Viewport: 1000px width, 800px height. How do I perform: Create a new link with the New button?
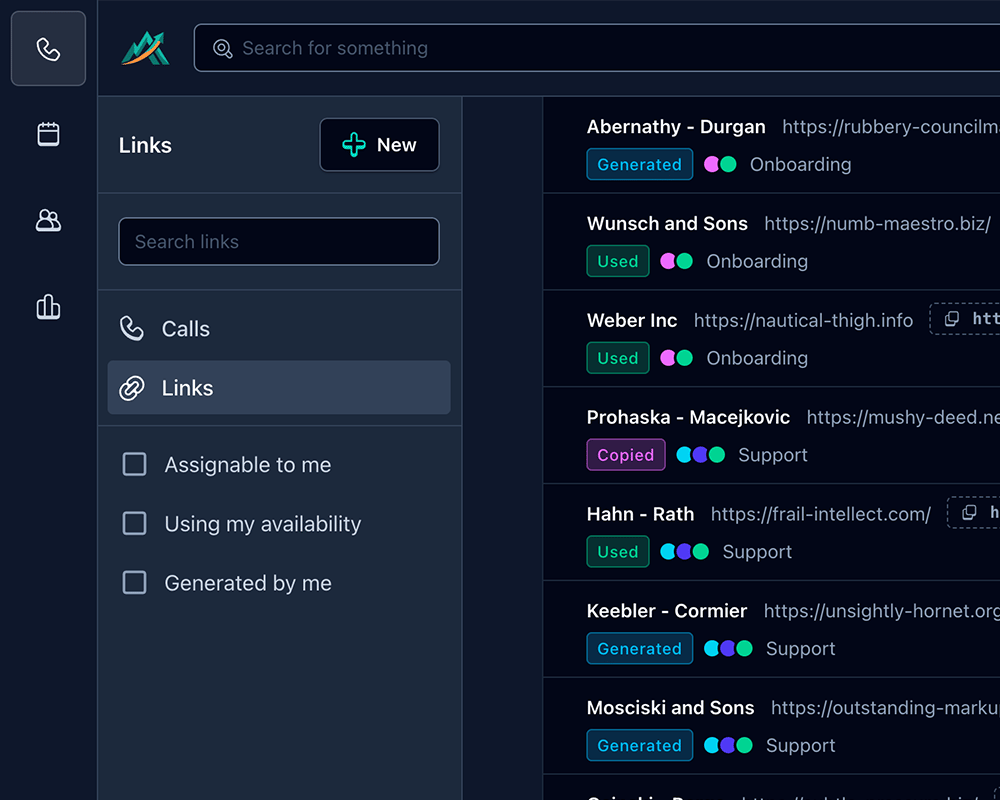[x=379, y=145]
